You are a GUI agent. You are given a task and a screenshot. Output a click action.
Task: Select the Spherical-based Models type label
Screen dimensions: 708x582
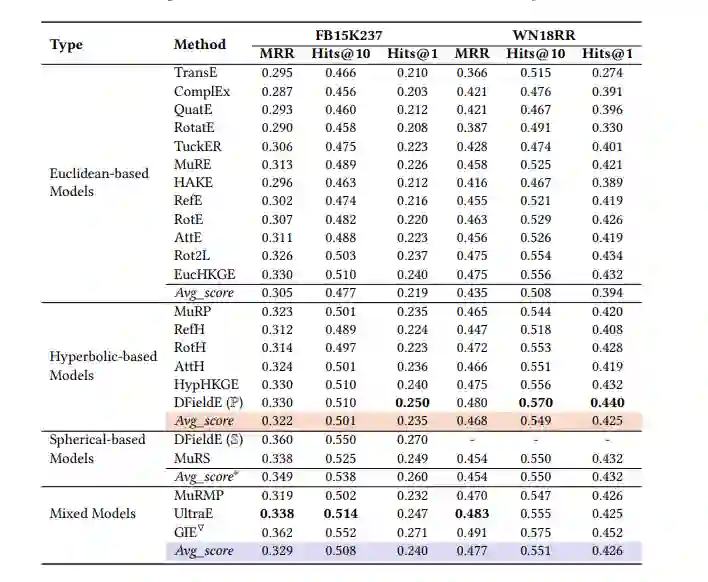pyautogui.click(x=97, y=449)
